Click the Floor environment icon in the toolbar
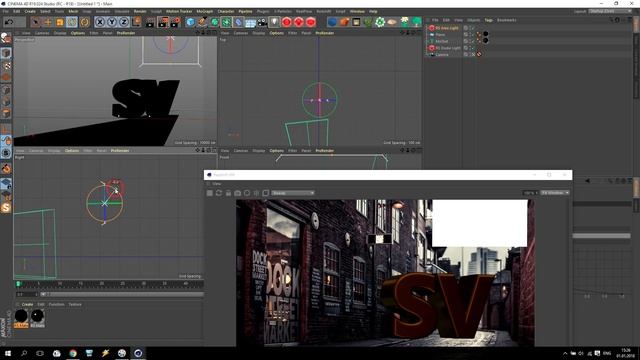The height and width of the screenshot is (360, 640). pyautogui.click(x=250, y=22)
